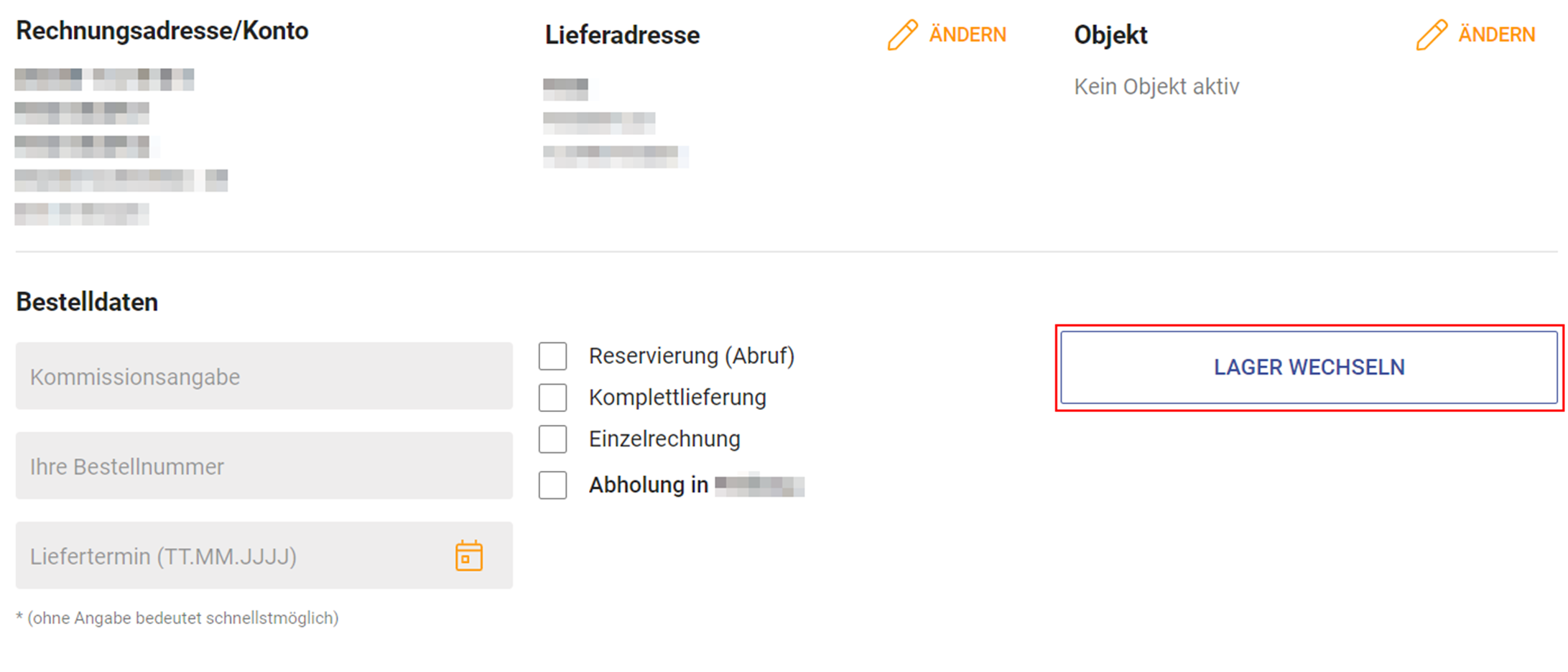Viewport: 1568px width, 672px height.
Task: Click the Komplettlieferung label text
Action: pyautogui.click(x=677, y=398)
